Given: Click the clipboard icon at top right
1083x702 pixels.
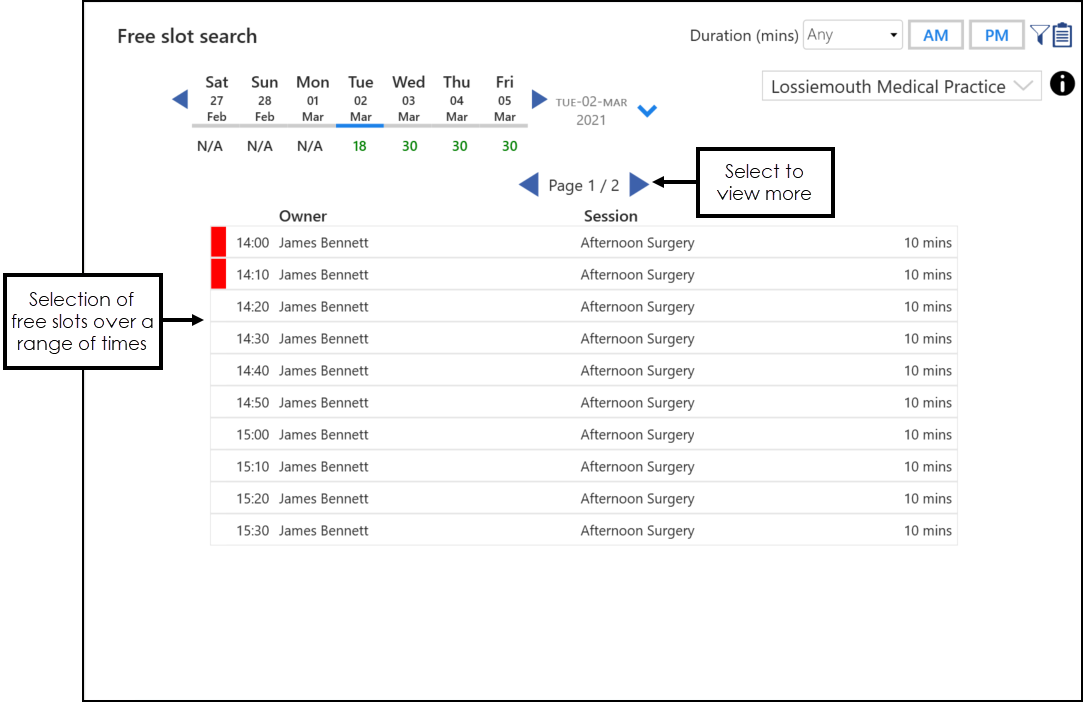Looking at the screenshot, I should [1061, 36].
